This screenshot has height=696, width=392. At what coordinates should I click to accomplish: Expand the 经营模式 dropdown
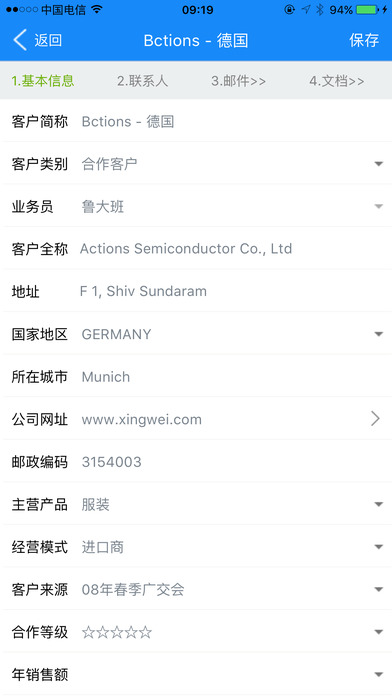pyautogui.click(x=378, y=547)
